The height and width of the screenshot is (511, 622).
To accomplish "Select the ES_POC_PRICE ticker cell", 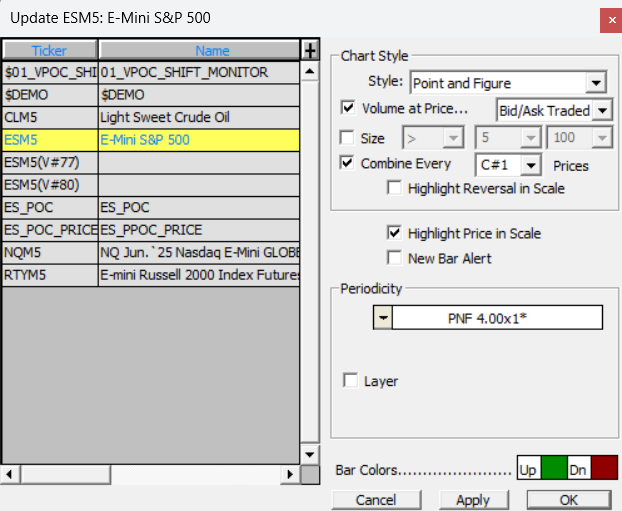I will [50, 230].
